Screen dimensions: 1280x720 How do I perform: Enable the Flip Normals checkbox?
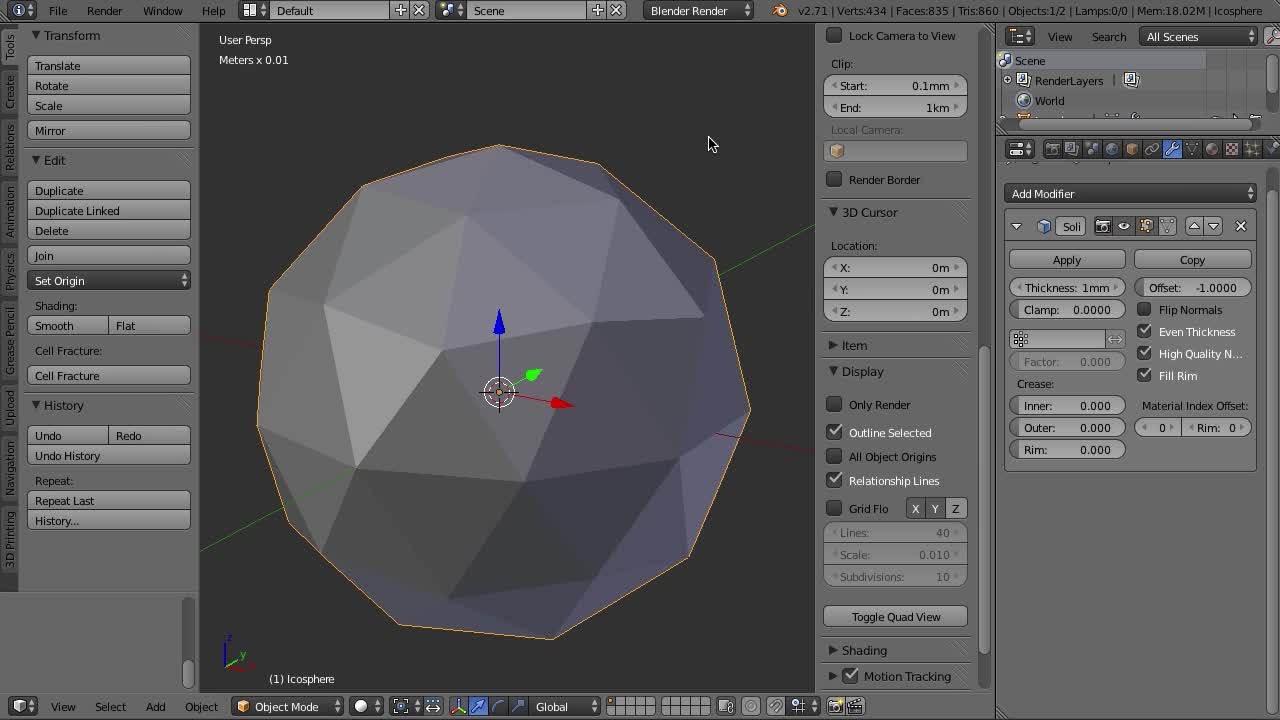point(1144,309)
